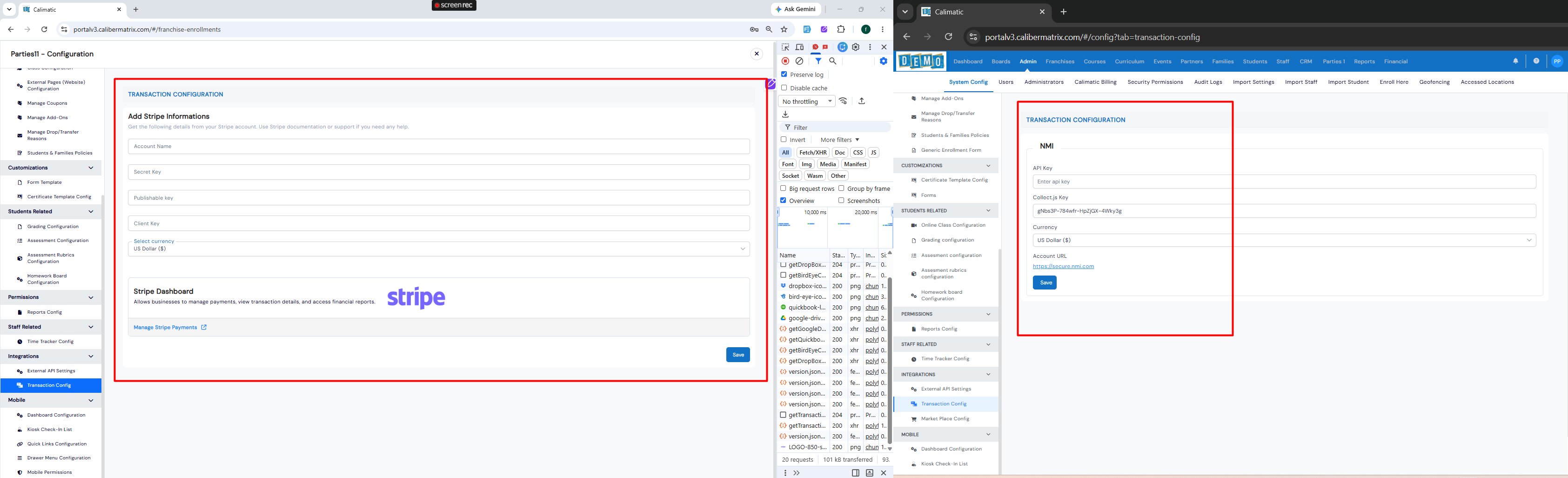
Task: Collapse the Customizations section in left sidebar
Action: (51, 168)
